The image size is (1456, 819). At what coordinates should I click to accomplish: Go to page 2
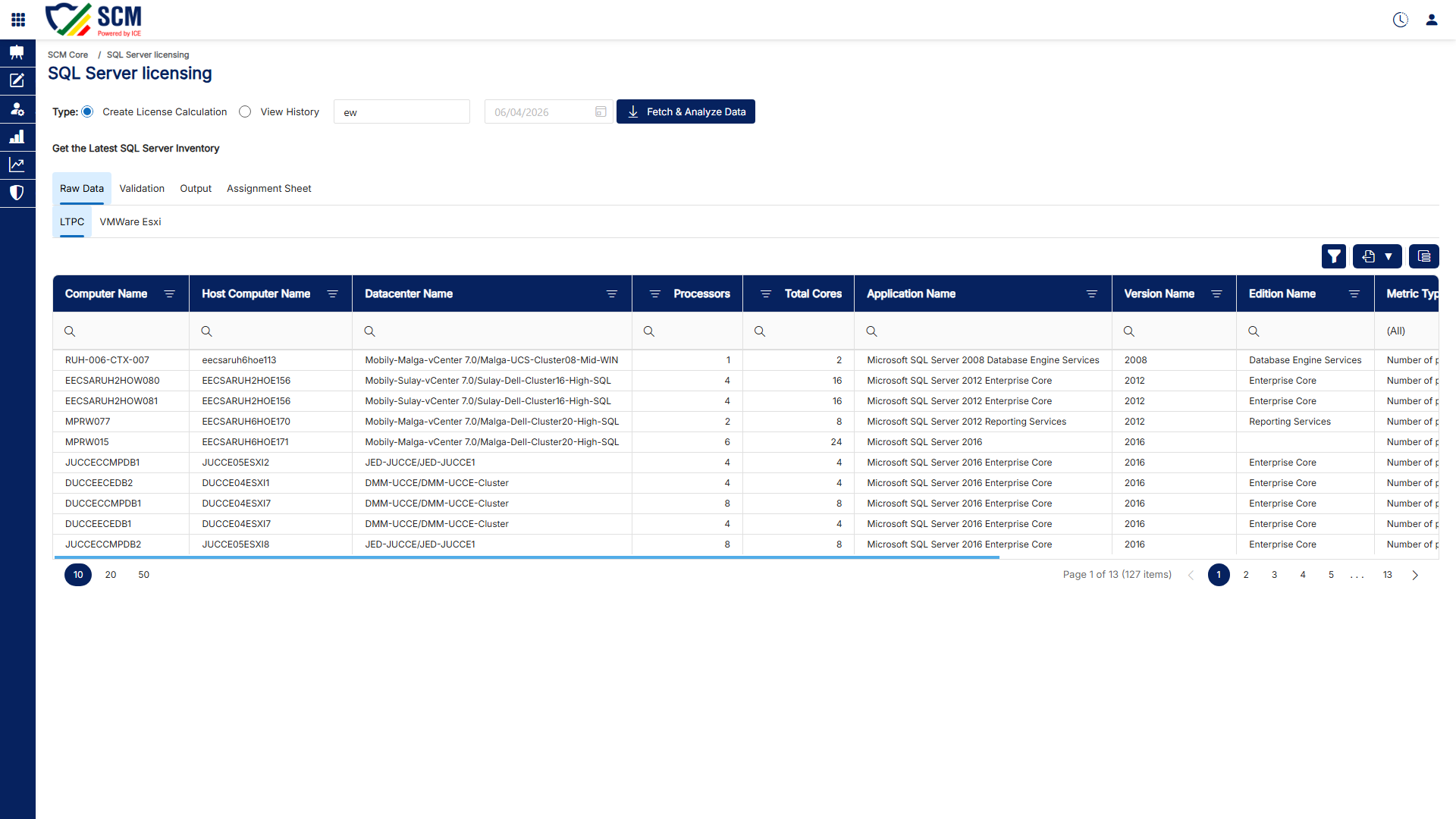point(1246,575)
